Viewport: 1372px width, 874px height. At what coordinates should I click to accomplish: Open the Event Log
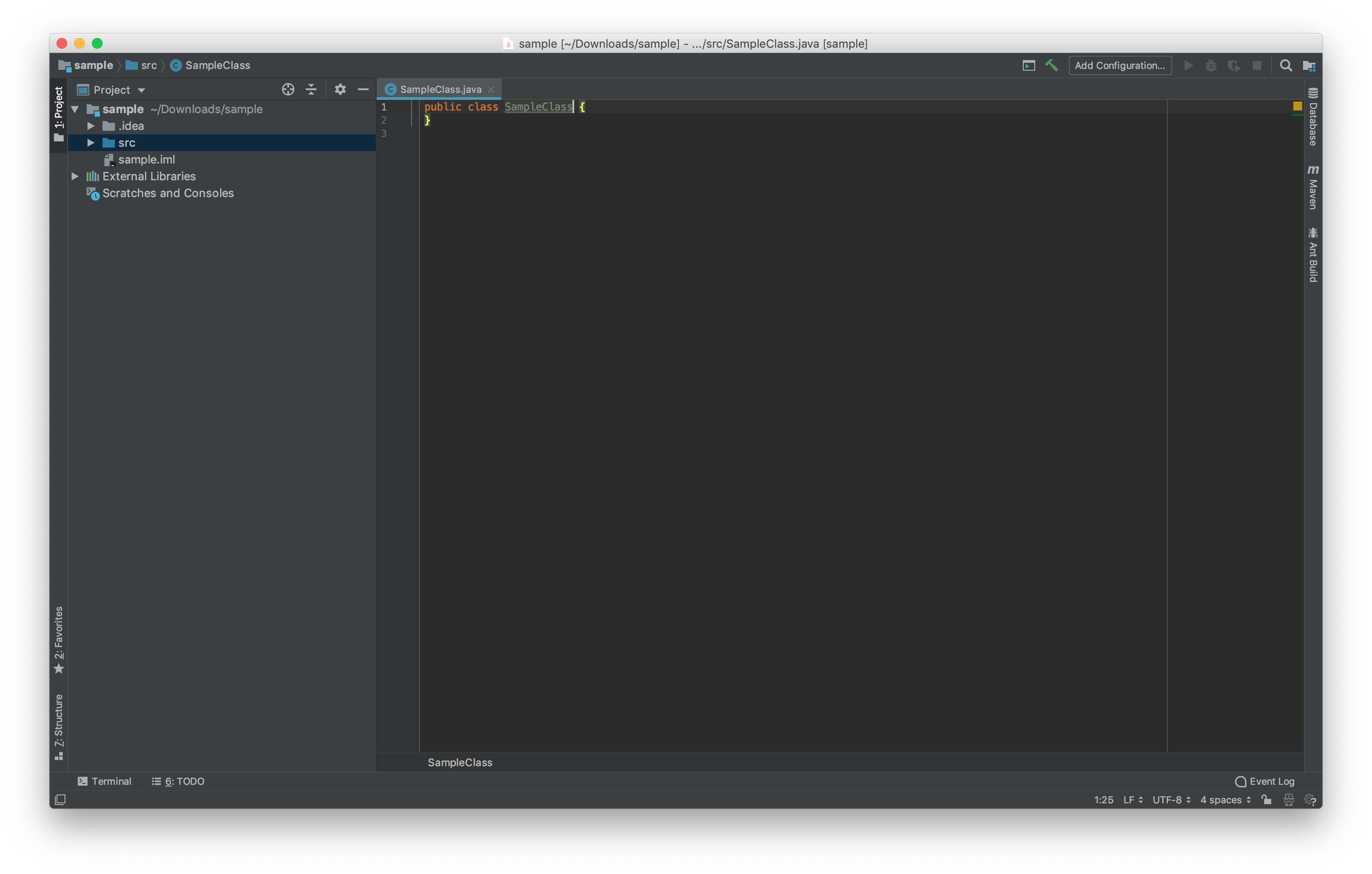tap(1264, 781)
